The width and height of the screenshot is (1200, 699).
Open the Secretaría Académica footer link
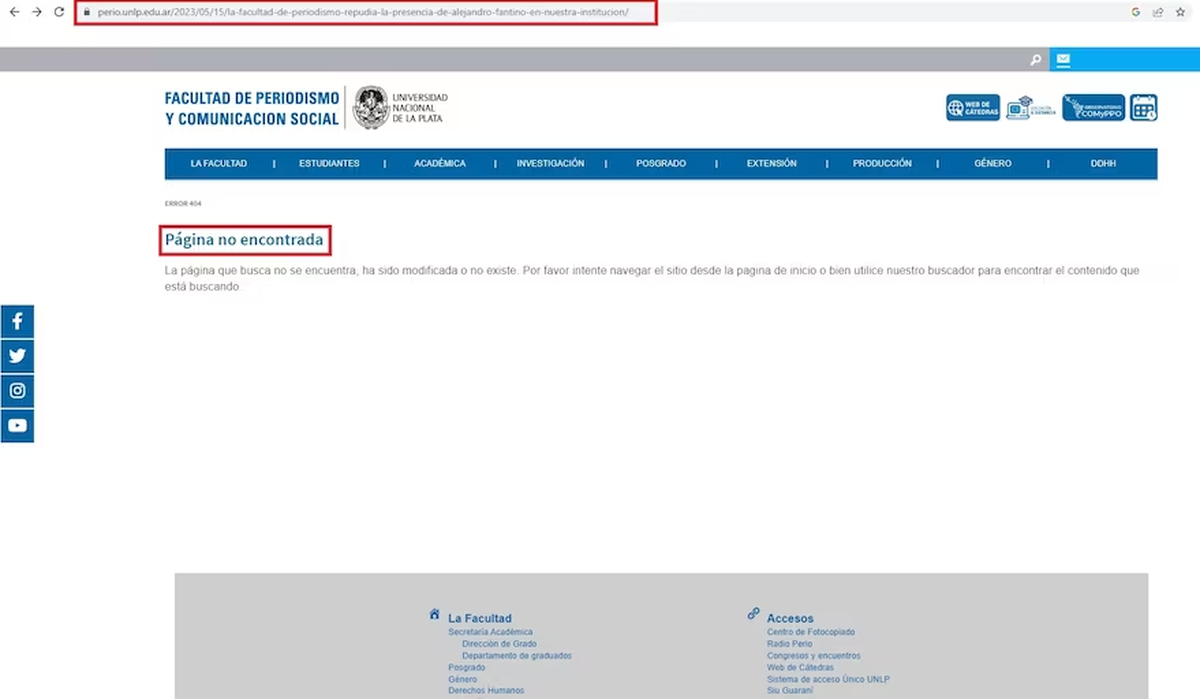[x=490, y=632]
